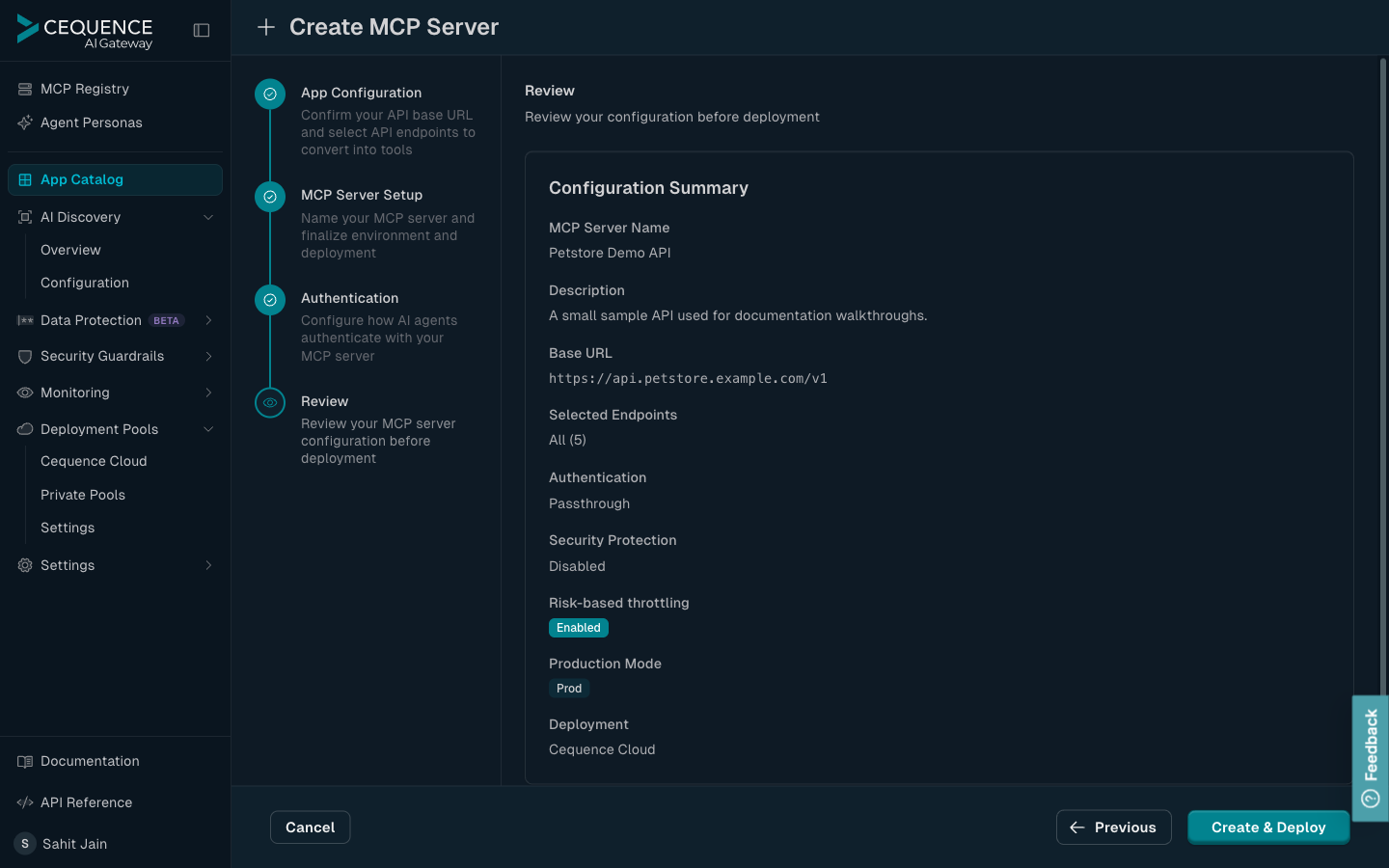The width and height of the screenshot is (1389, 868).
Task: Click the AI Discovery scan icon
Action: (x=25, y=217)
